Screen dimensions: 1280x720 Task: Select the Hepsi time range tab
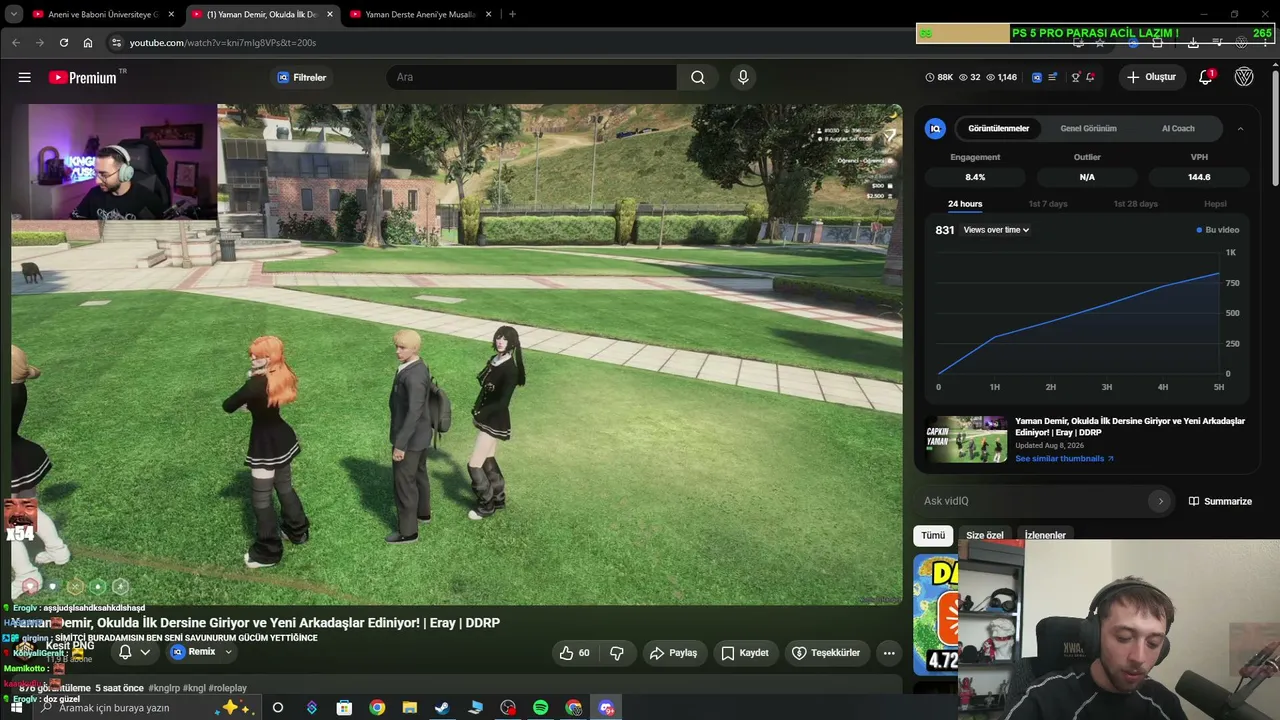(1215, 204)
